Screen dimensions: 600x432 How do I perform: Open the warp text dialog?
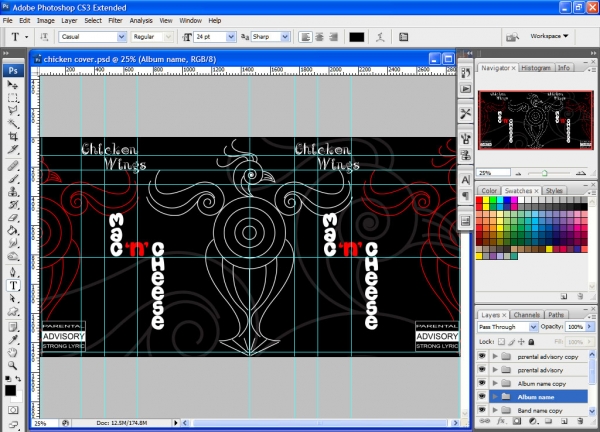[380, 37]
